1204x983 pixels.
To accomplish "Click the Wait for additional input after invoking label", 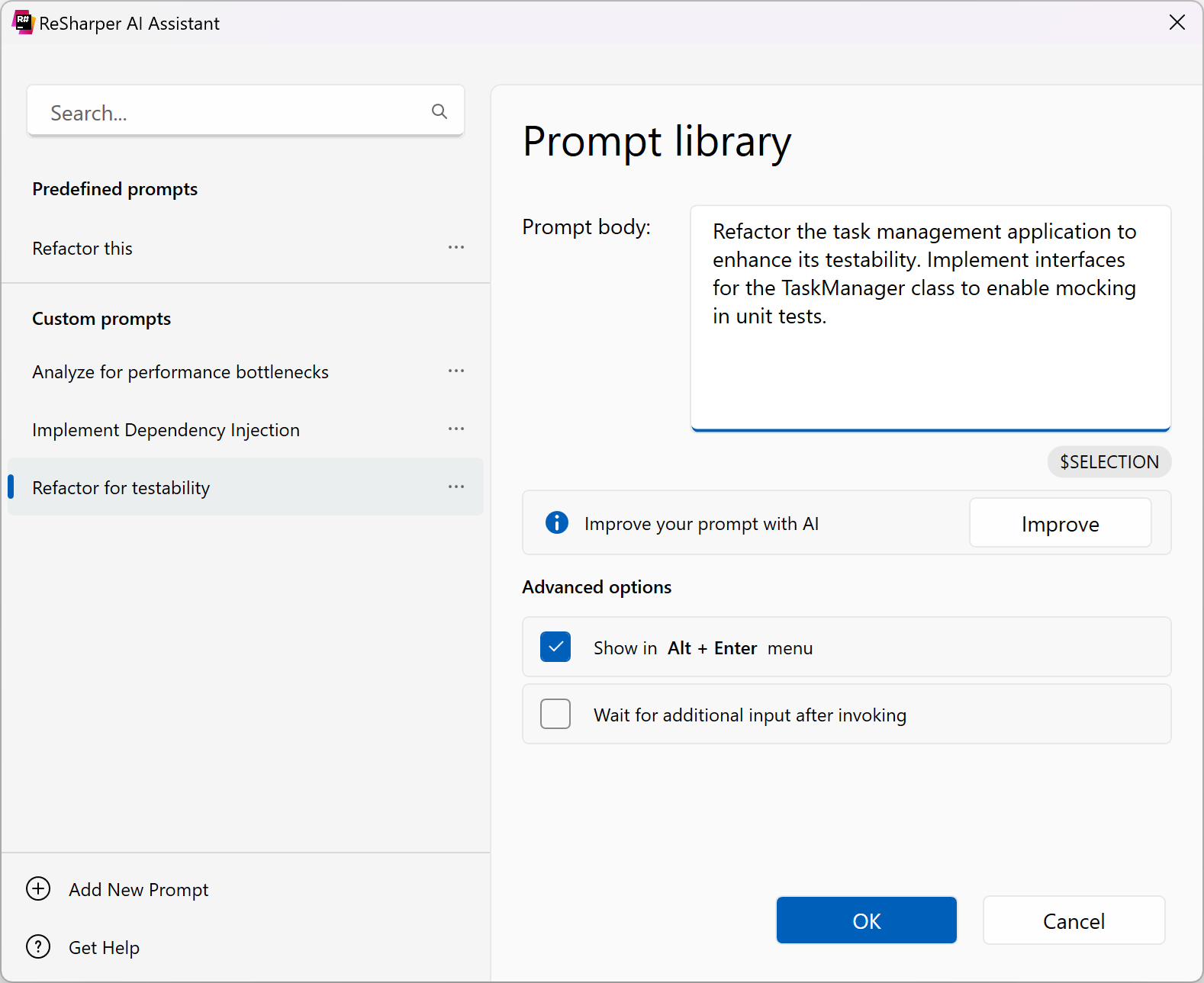I will 751,715.
